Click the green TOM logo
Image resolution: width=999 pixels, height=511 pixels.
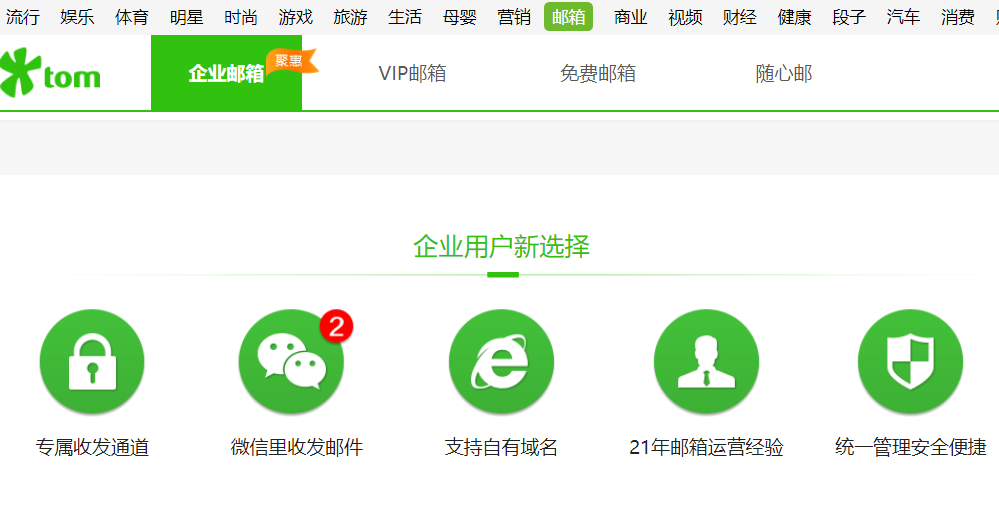(50, 73)
